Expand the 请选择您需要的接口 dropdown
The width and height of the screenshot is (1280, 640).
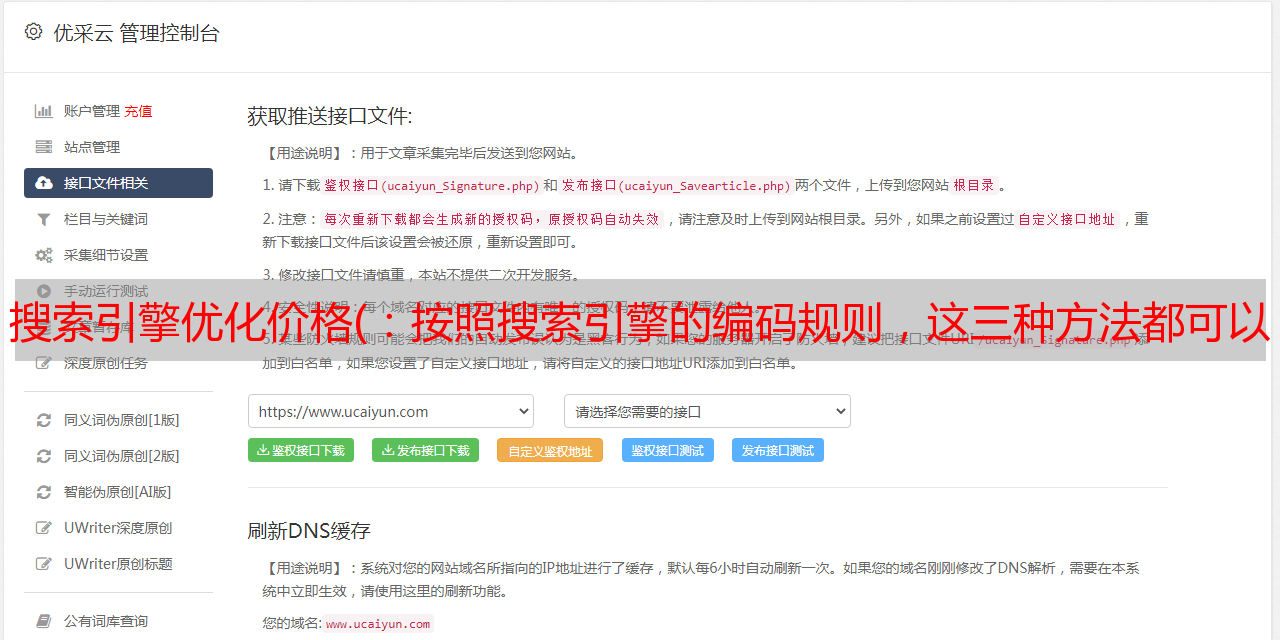pyautogui.click(x=707, y=411)
